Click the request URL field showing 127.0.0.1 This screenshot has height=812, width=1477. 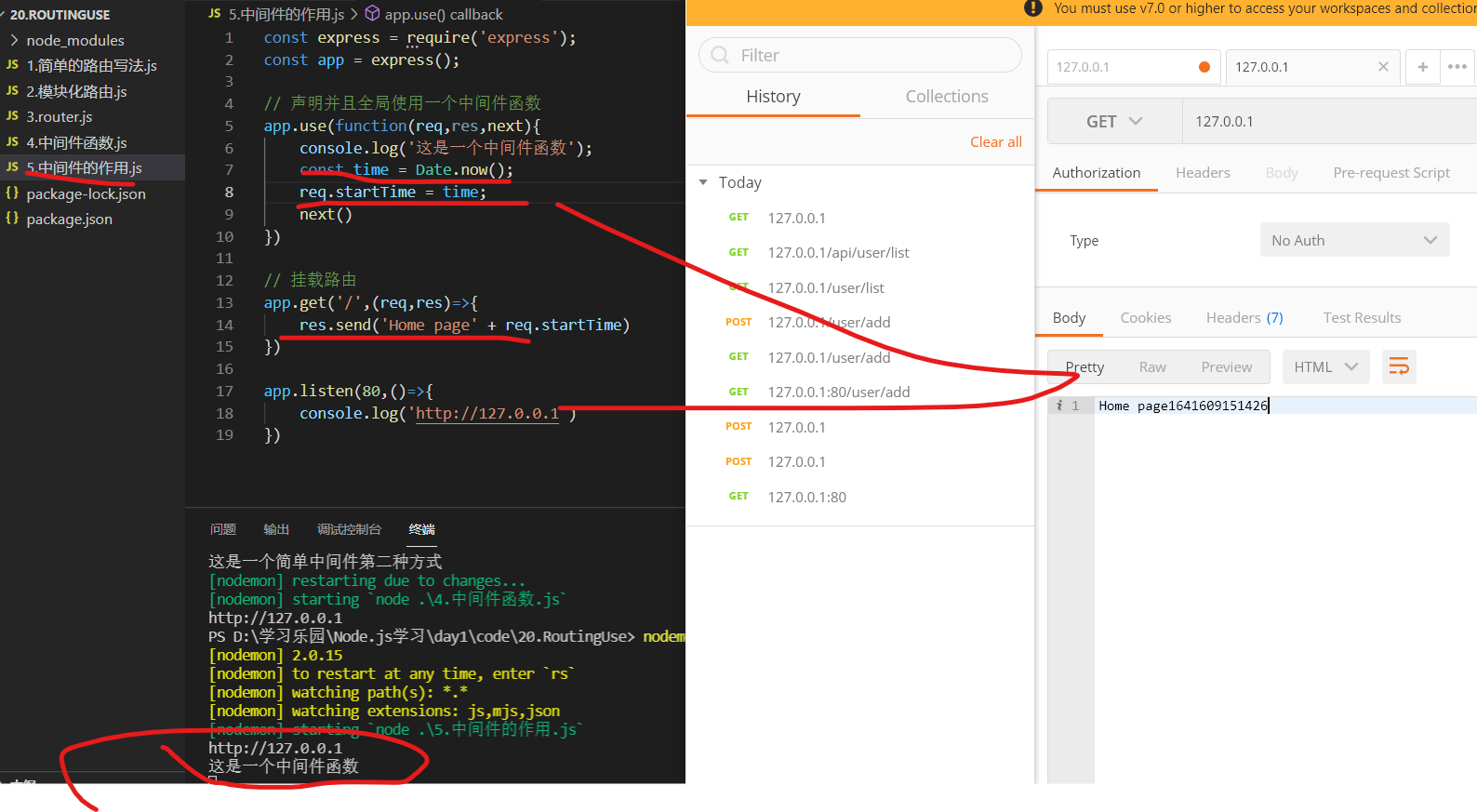[1330, 122]
